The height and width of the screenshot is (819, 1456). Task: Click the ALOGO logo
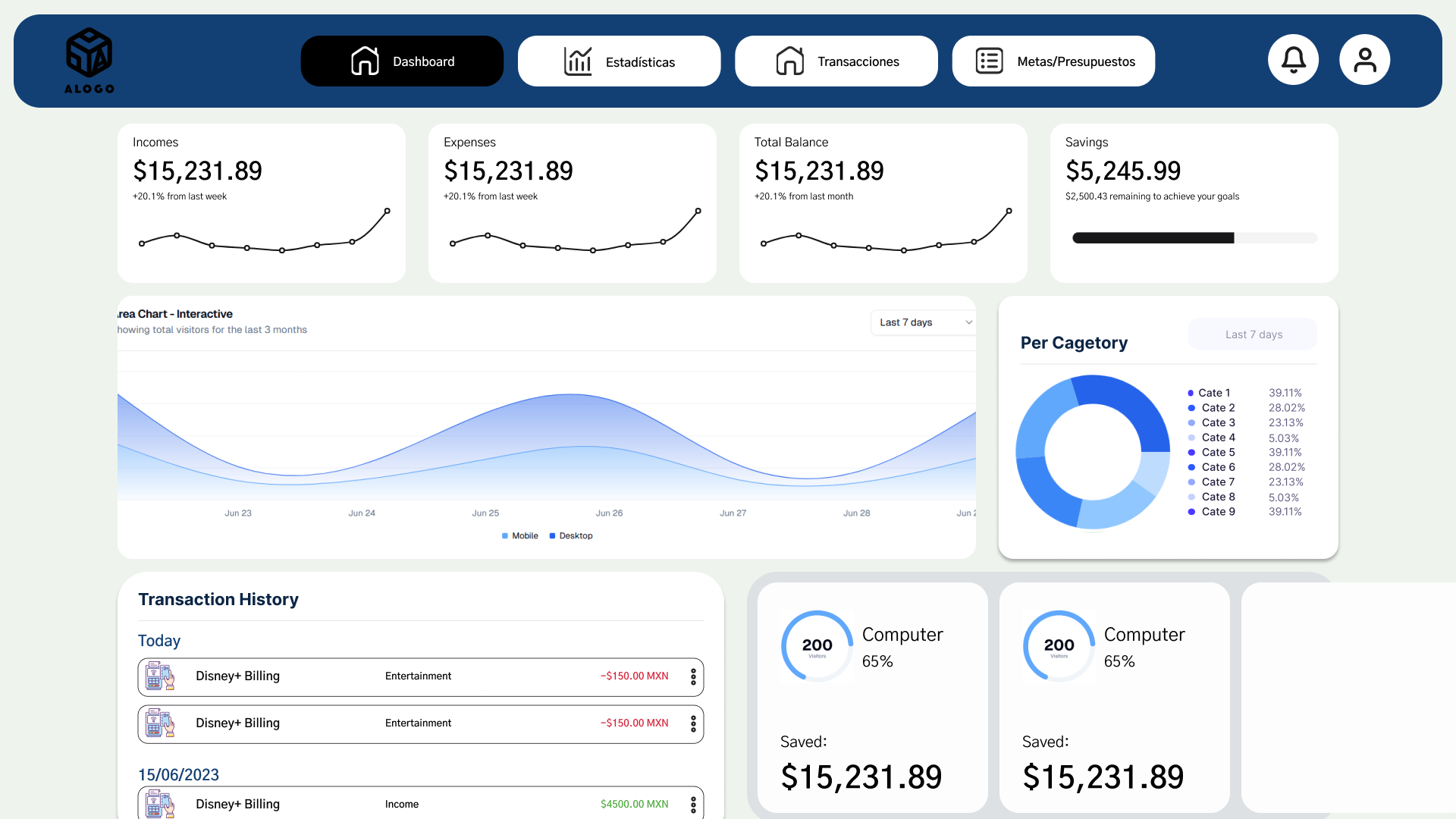click(x=89, y=61)
